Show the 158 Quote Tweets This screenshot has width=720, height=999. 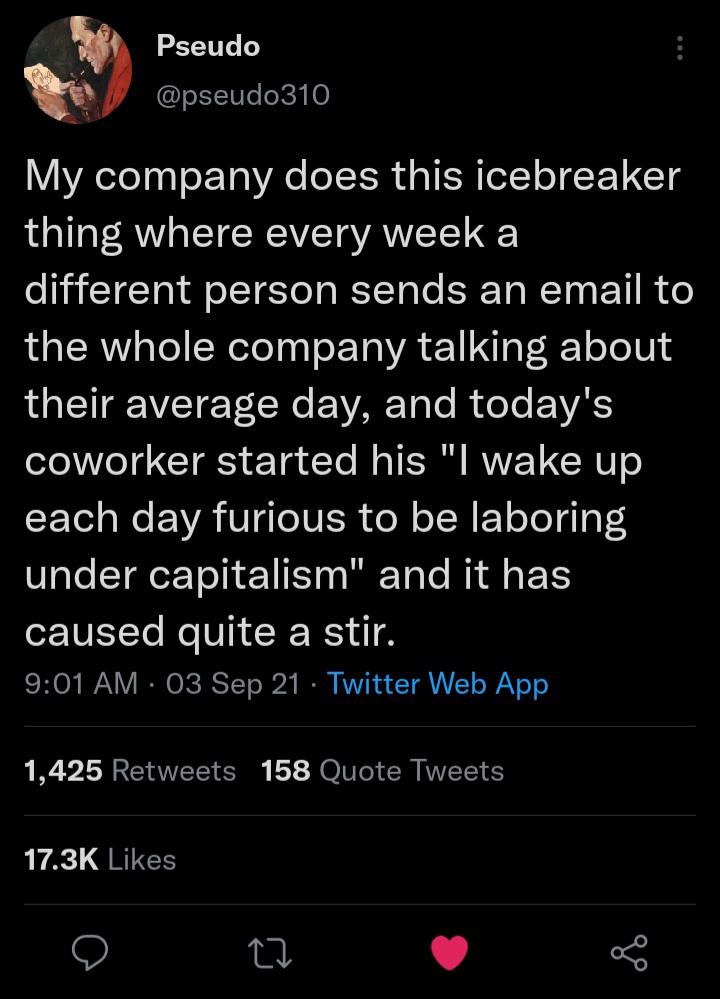pos(382,771)
